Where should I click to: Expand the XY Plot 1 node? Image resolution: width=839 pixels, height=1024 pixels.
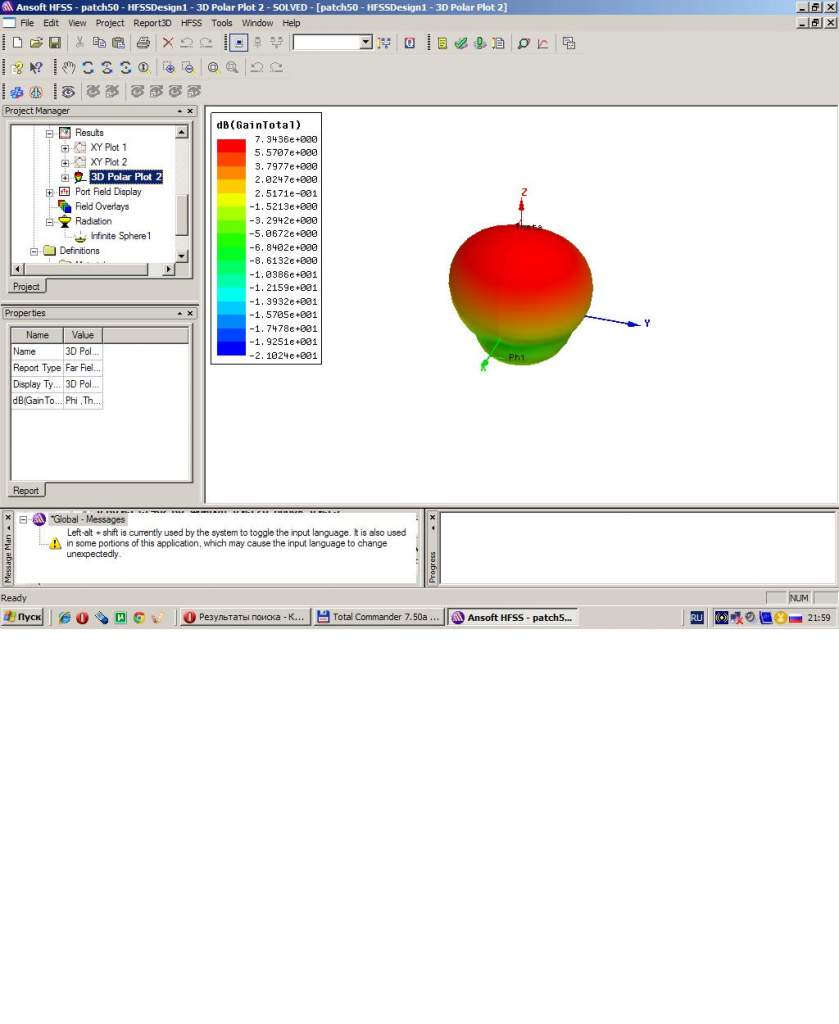pos(65,148)
